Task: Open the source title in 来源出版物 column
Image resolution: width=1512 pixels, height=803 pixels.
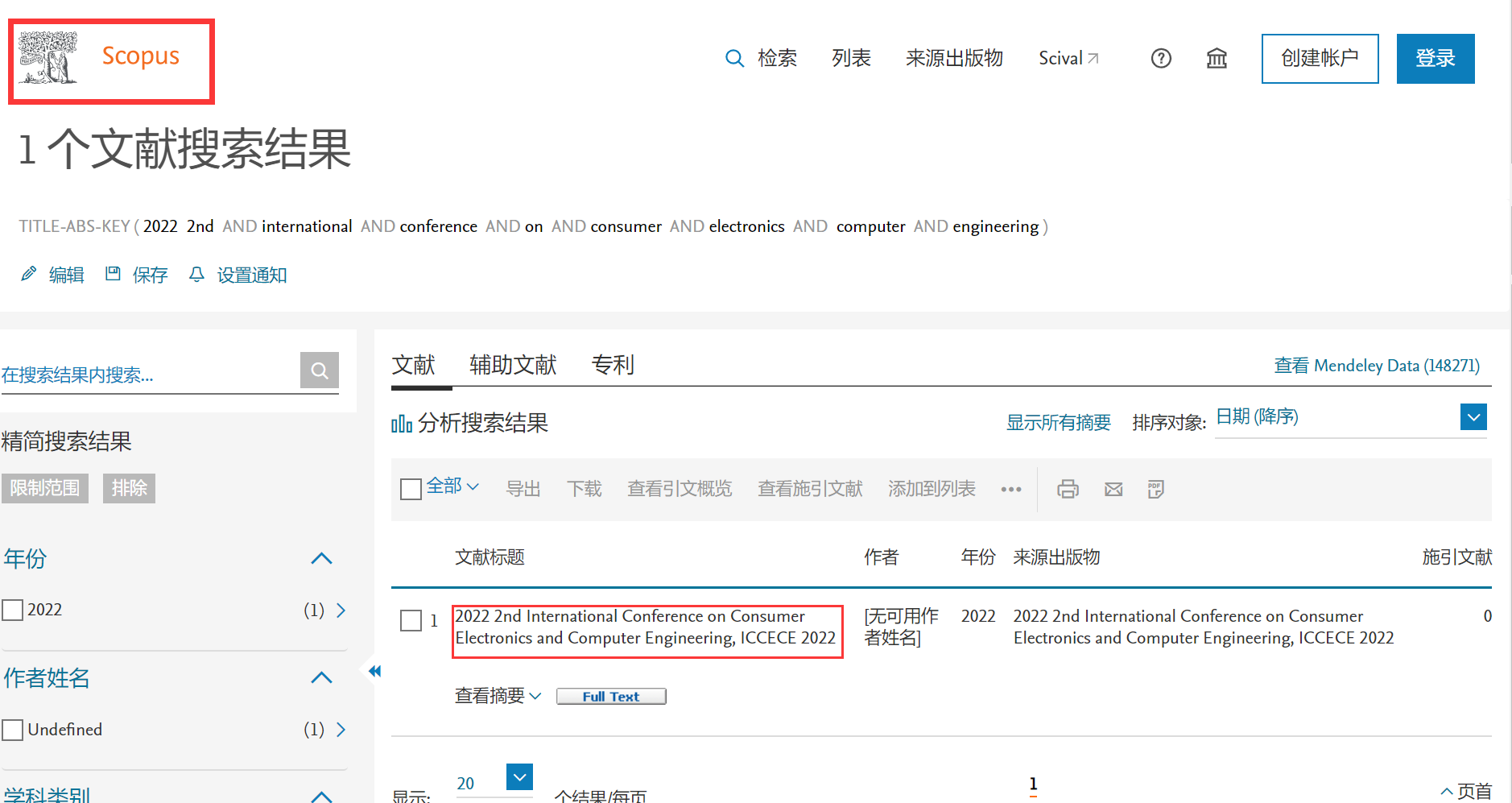Action: pyautogui.click(x=1204, y=627)
